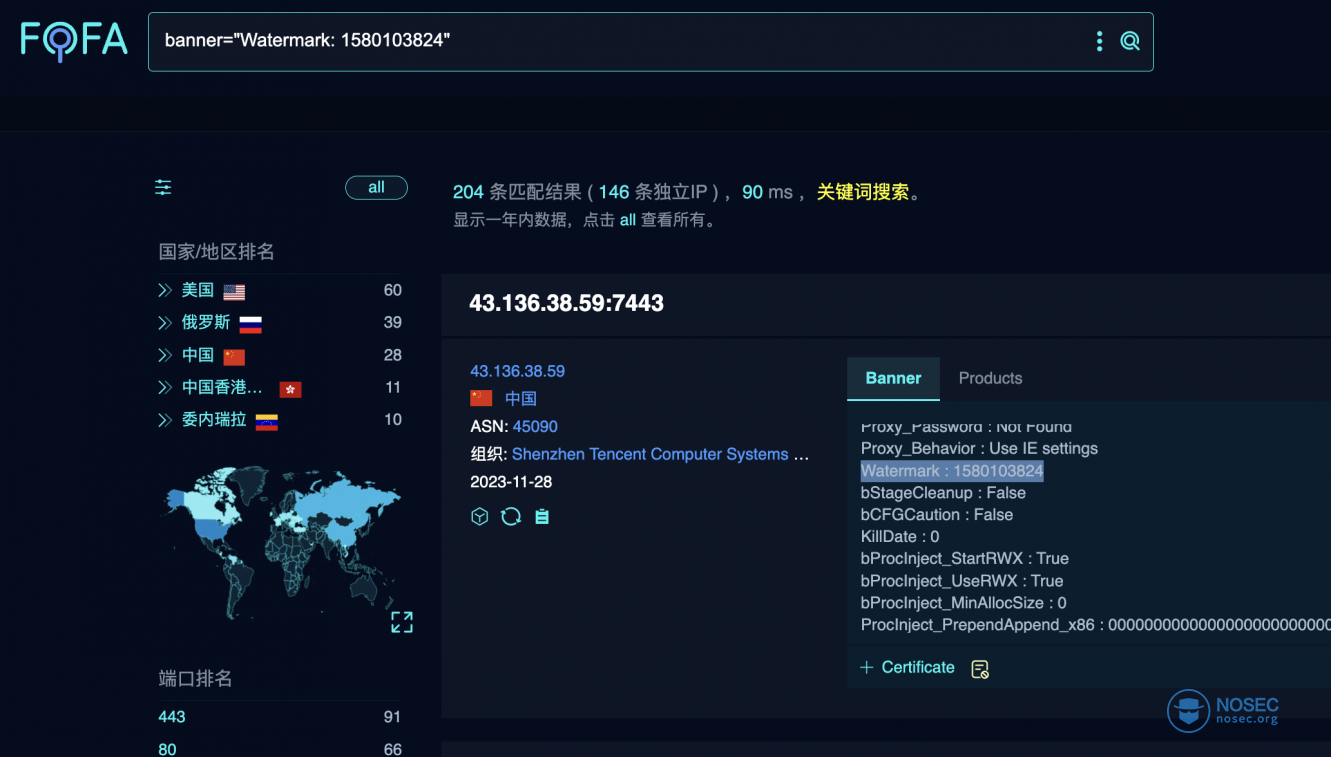Click the Shenzhen Tencent Computer Systems organization link

[650, 454]
